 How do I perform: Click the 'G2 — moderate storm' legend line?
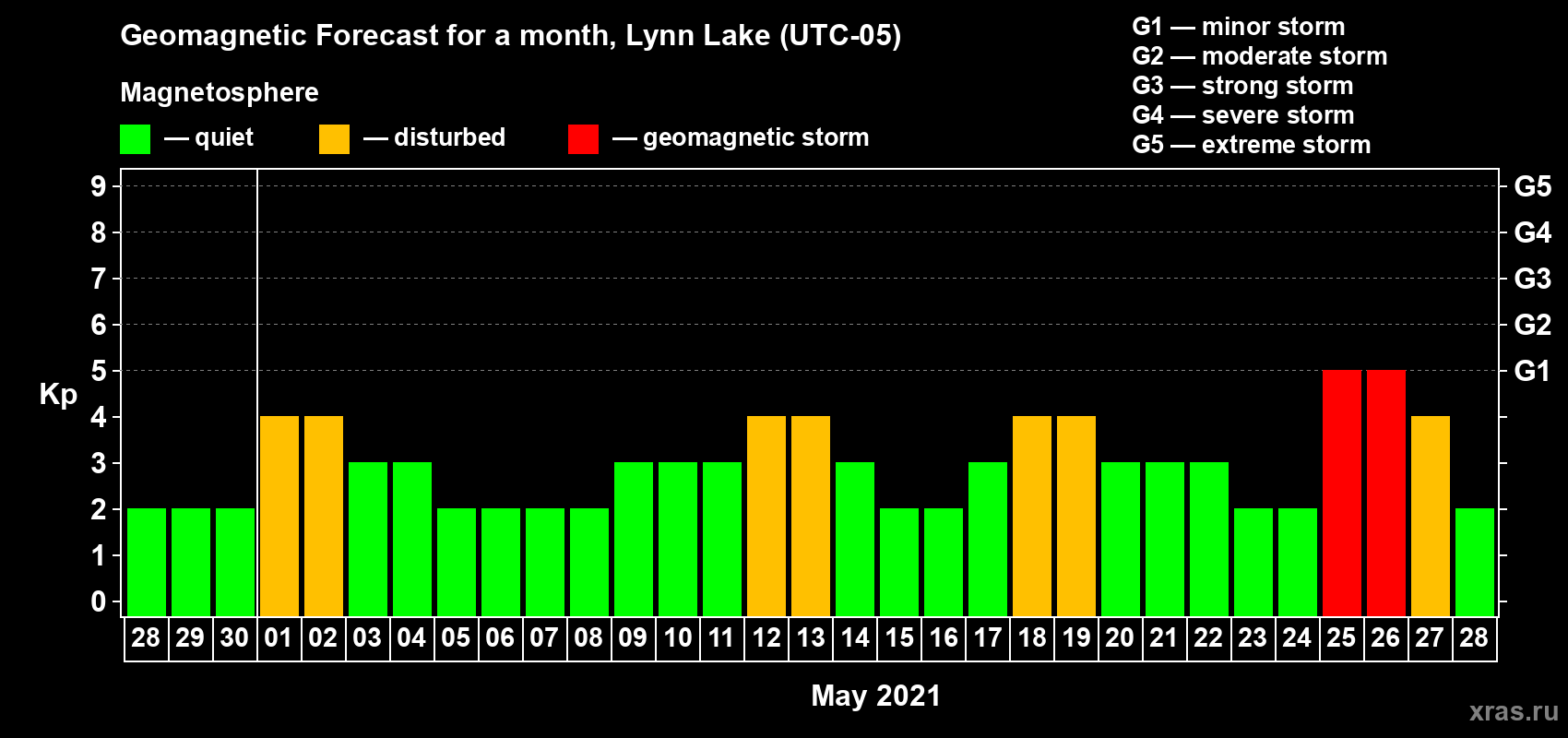pos(1260,56)
